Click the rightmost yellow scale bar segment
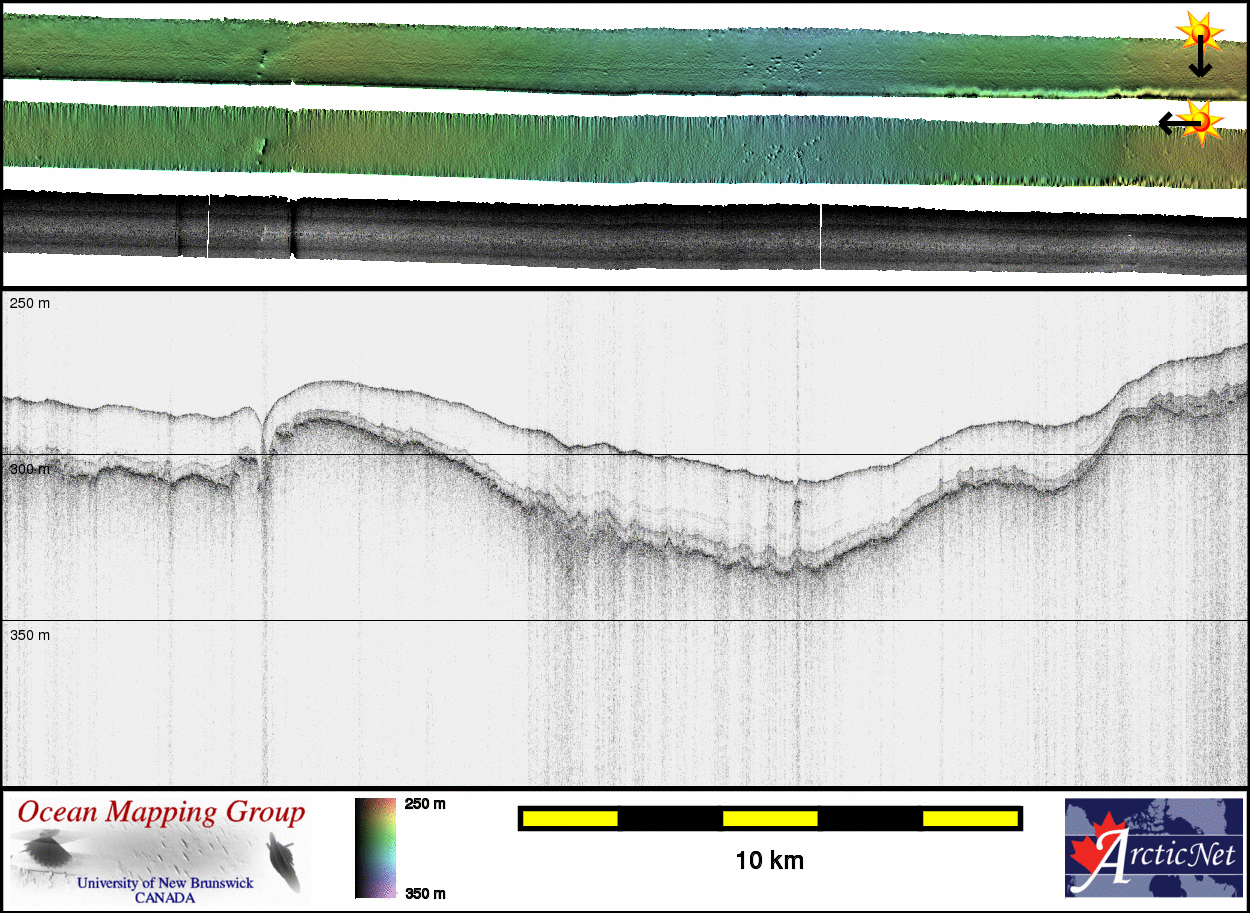The width and height of the screenshot is (1250, 913). [970, 818]
